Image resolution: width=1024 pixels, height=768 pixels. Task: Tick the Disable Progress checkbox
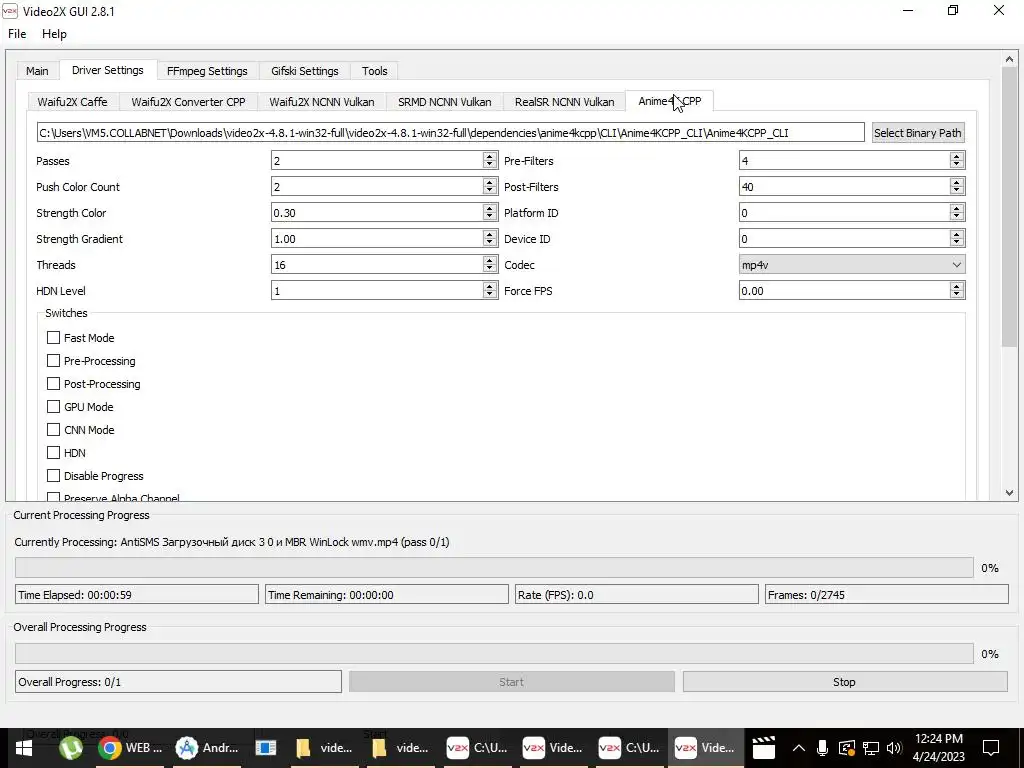(x=54, y=475)
